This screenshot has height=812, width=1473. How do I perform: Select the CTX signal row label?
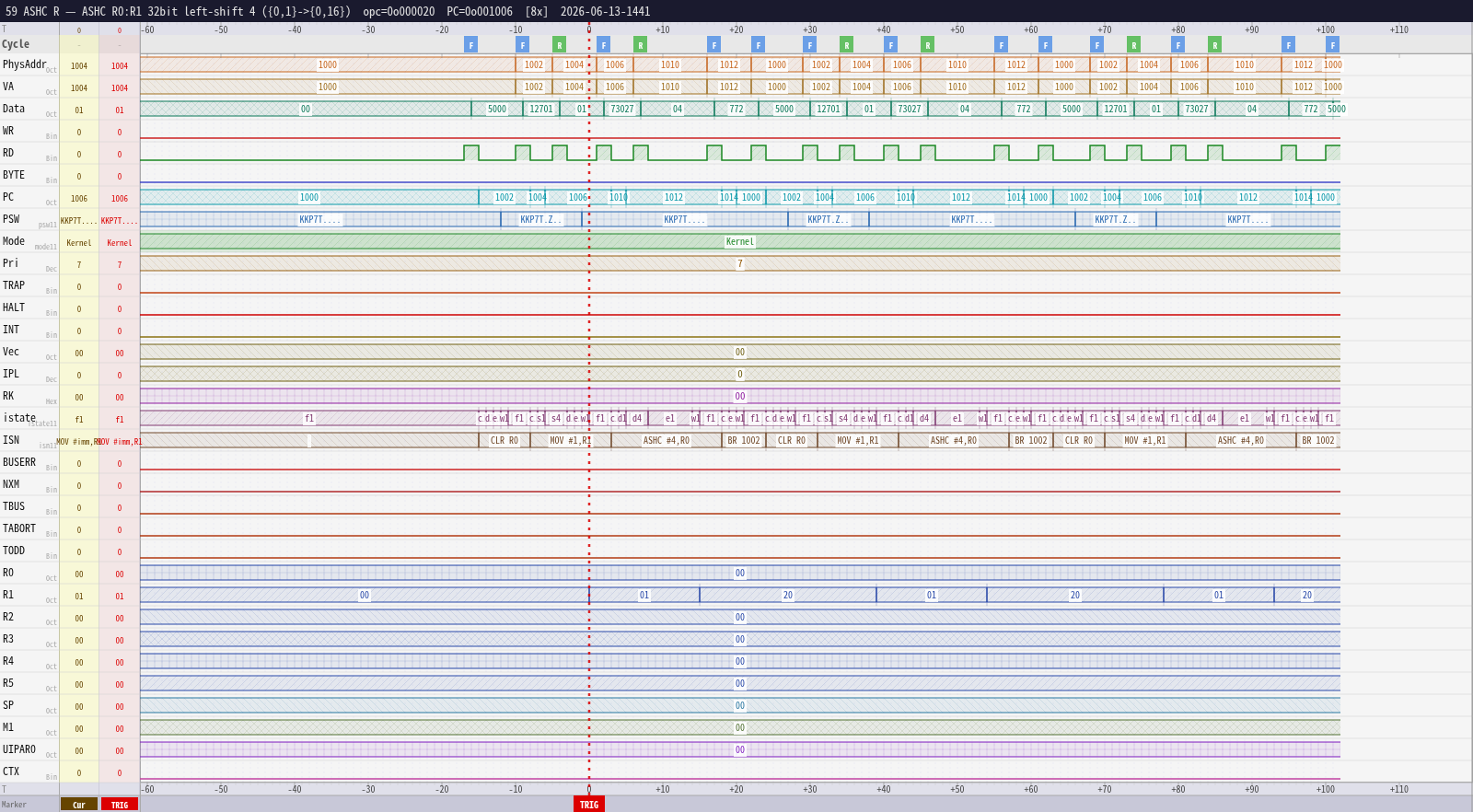click(11, 771)
